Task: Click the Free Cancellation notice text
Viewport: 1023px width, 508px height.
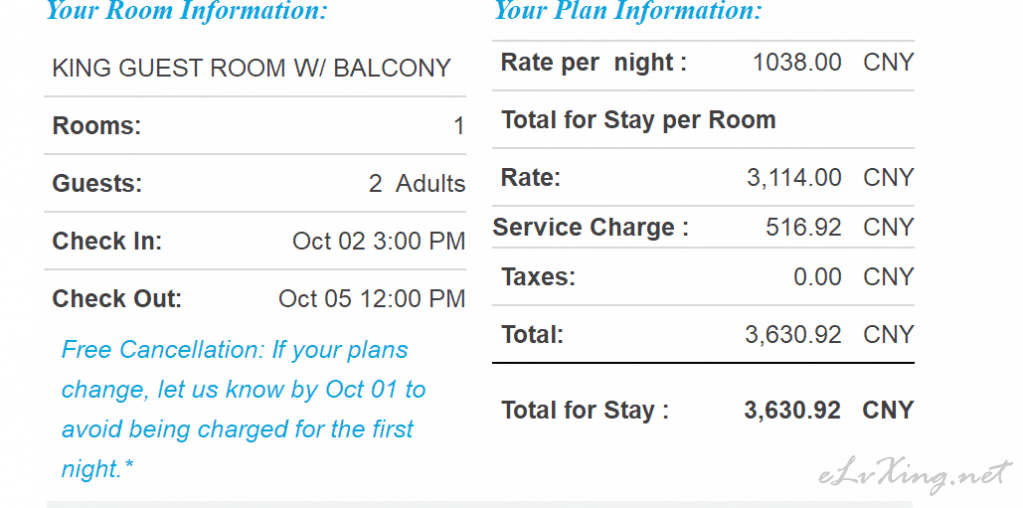Action: (243, 409)
